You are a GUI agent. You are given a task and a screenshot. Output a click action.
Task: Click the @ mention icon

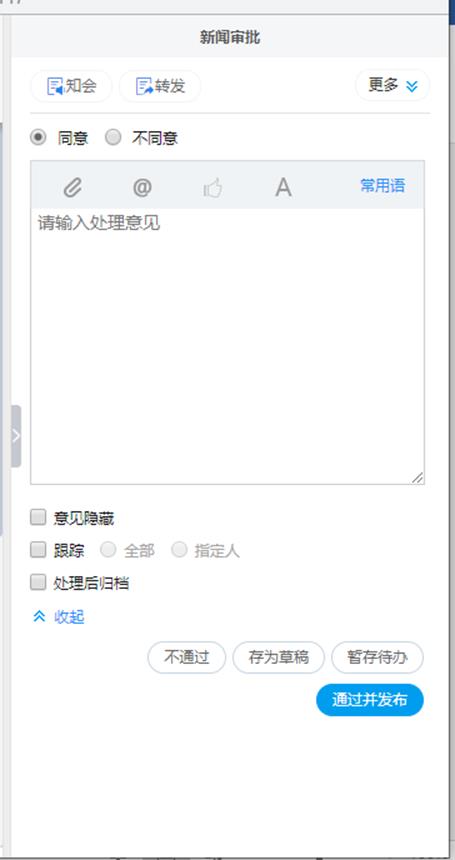tap(142, 188)
